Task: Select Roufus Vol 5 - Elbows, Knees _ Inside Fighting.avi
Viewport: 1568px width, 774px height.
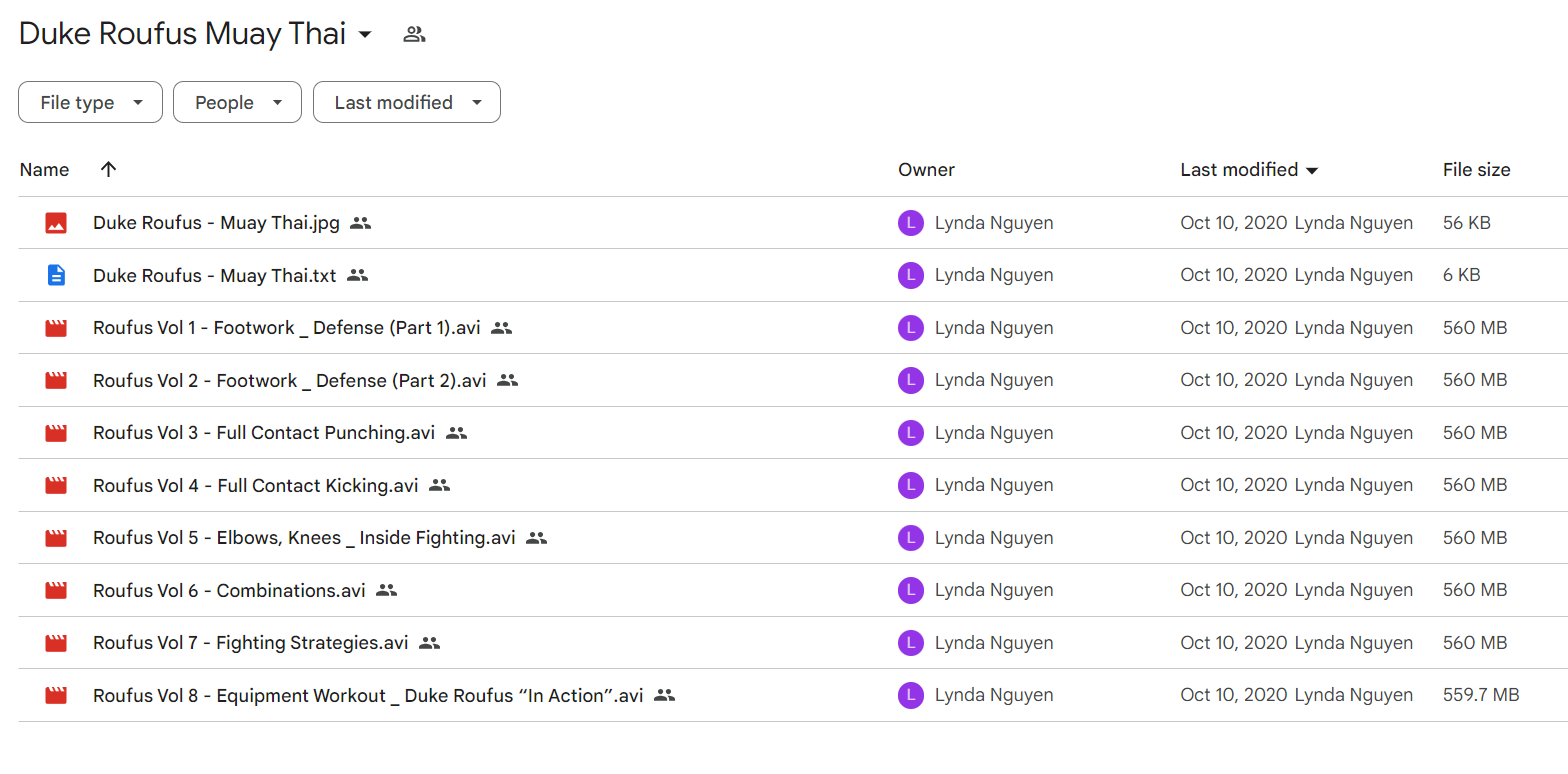Action: (304, 538)
